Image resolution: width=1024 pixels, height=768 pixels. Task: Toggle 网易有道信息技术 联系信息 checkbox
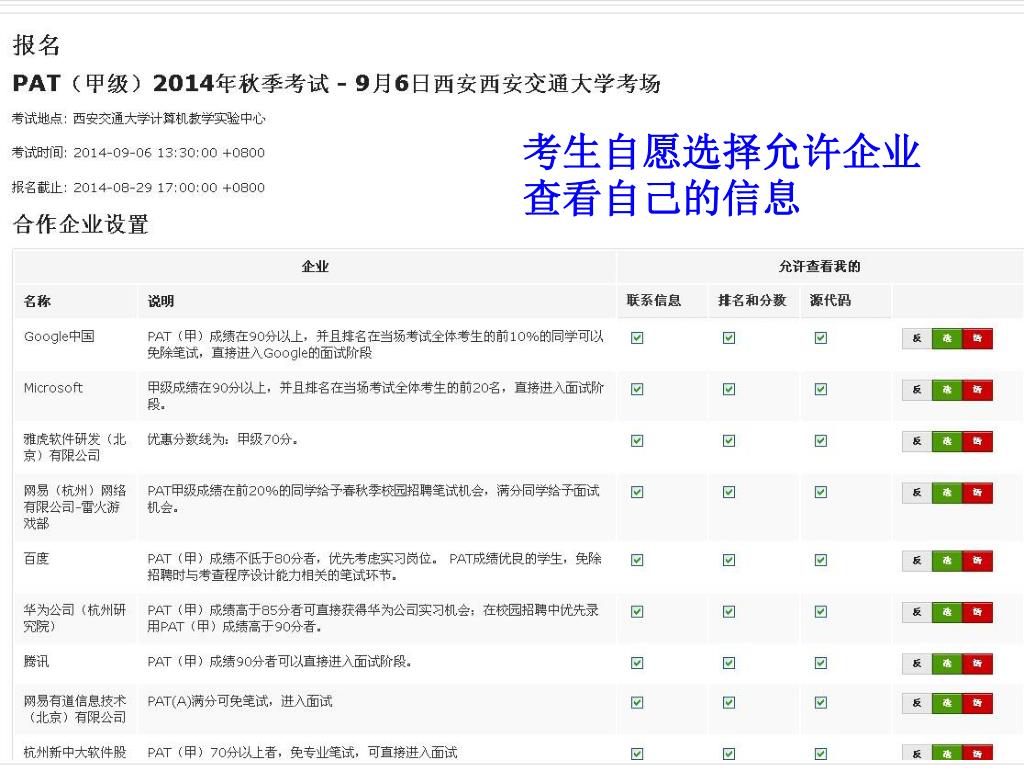637,702
